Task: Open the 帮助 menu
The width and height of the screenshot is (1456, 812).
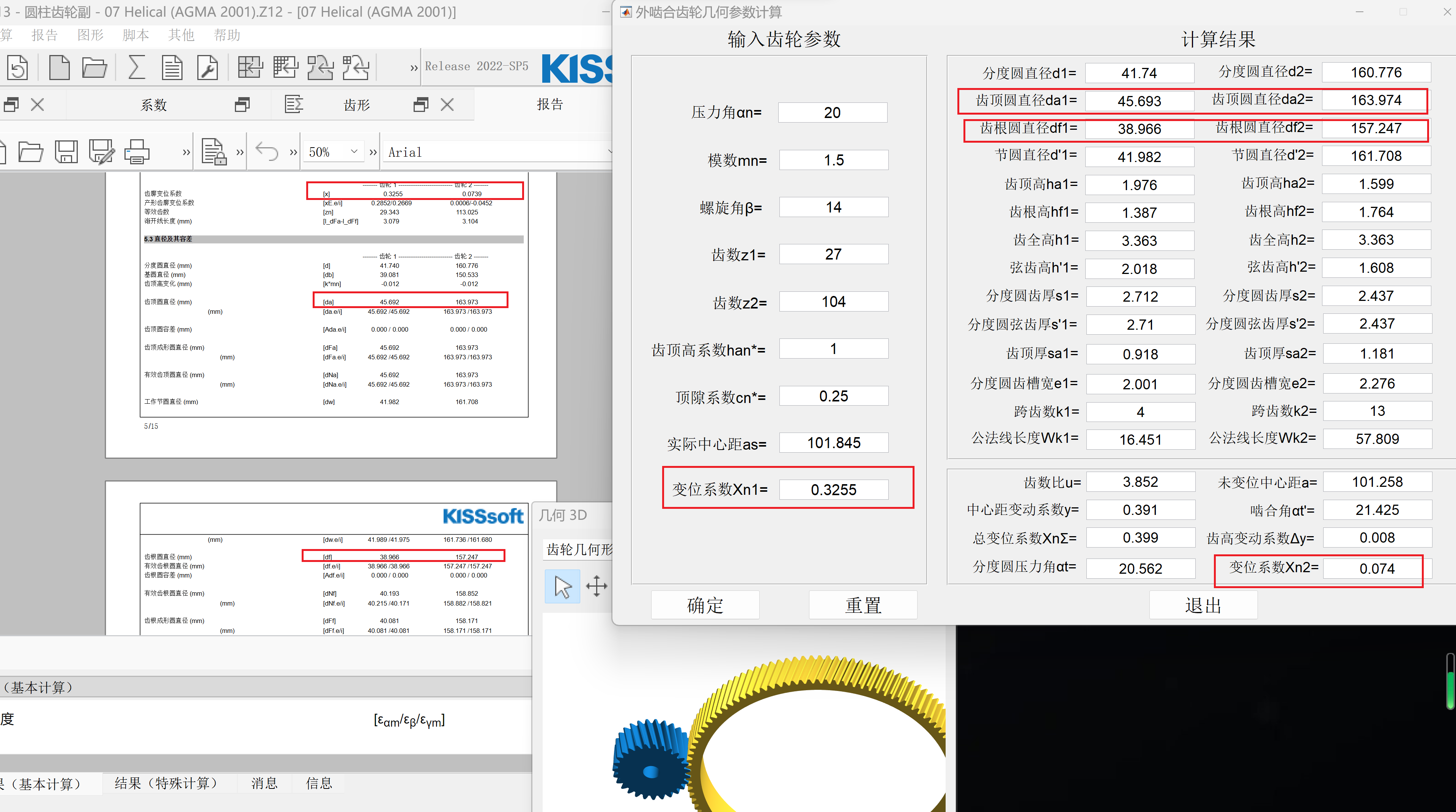Action: pyautogui.click(x=227, y=35)
